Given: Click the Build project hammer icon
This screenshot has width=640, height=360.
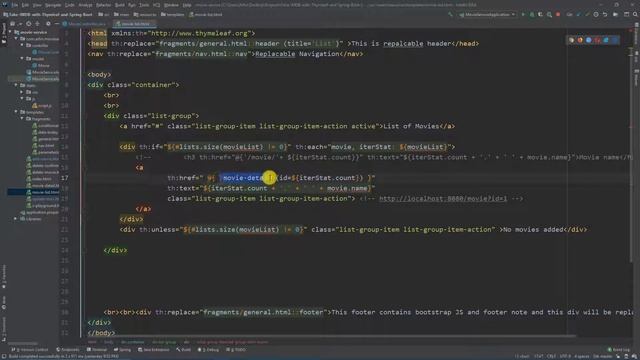Looking at the screenshot, I should (x=450, y=15).
